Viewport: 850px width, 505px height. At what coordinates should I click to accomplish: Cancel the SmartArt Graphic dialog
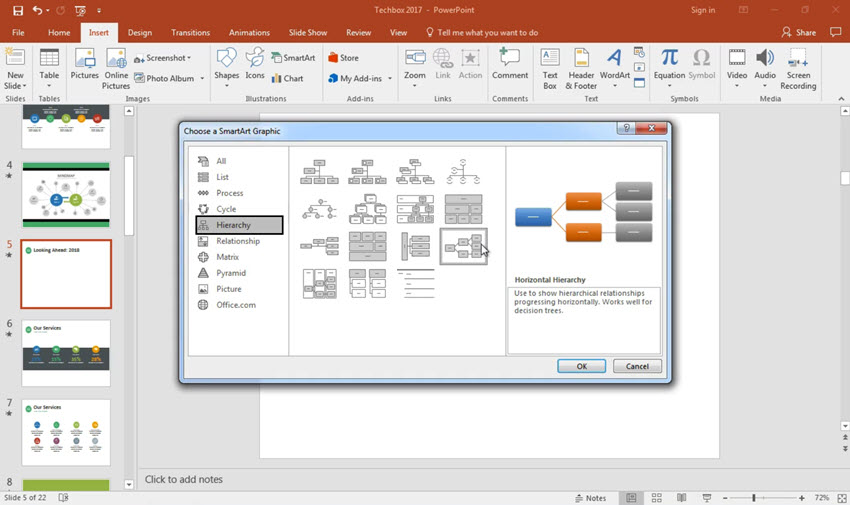(637, 366)
